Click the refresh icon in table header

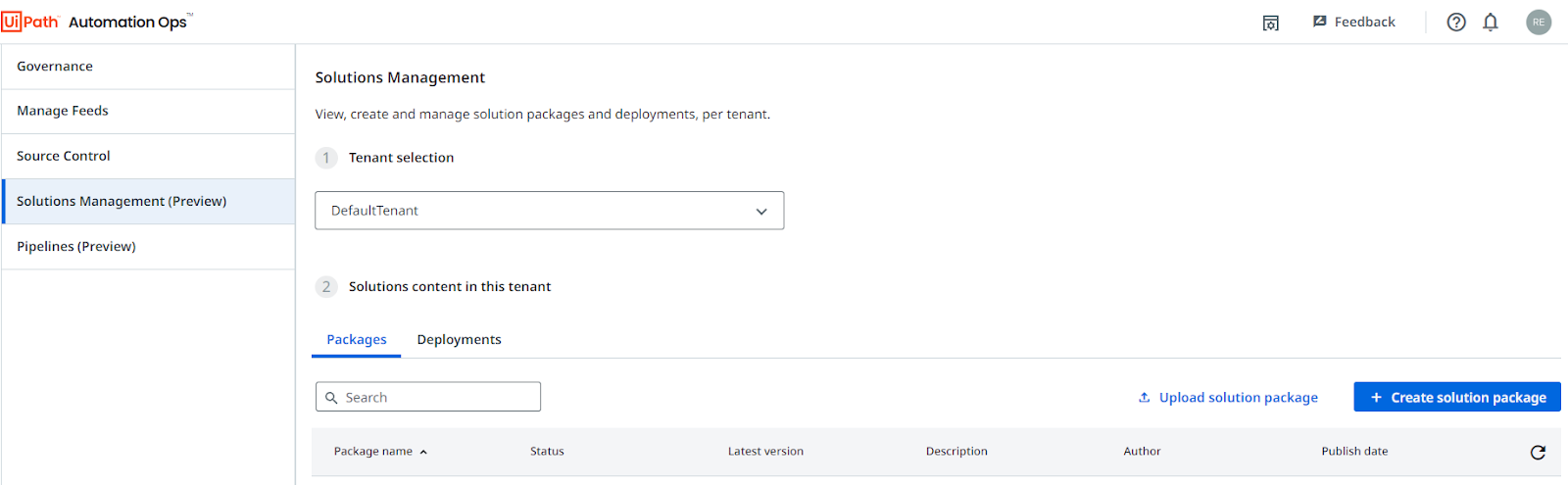pos(1538,452)
